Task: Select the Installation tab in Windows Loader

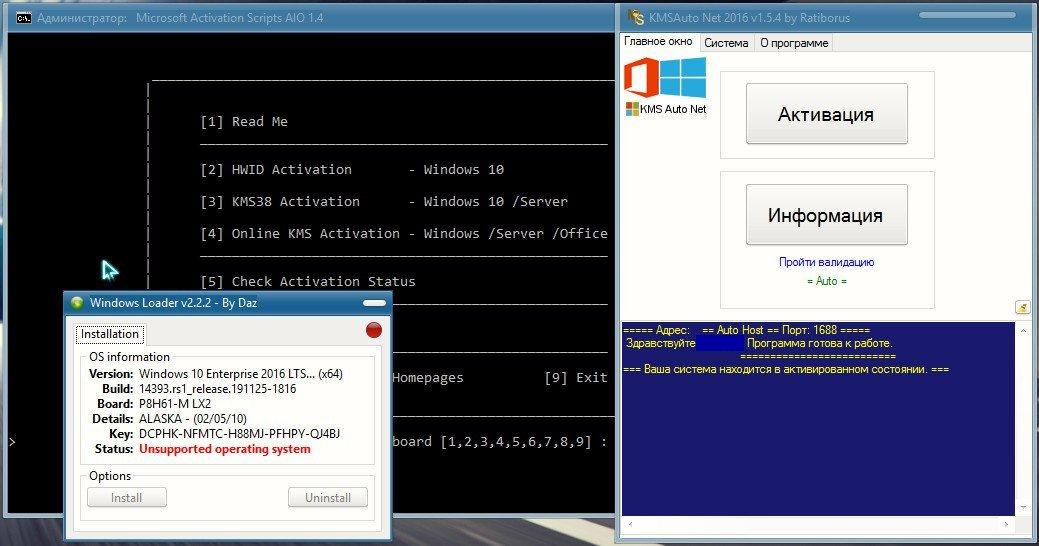Action: coord(110,334)
